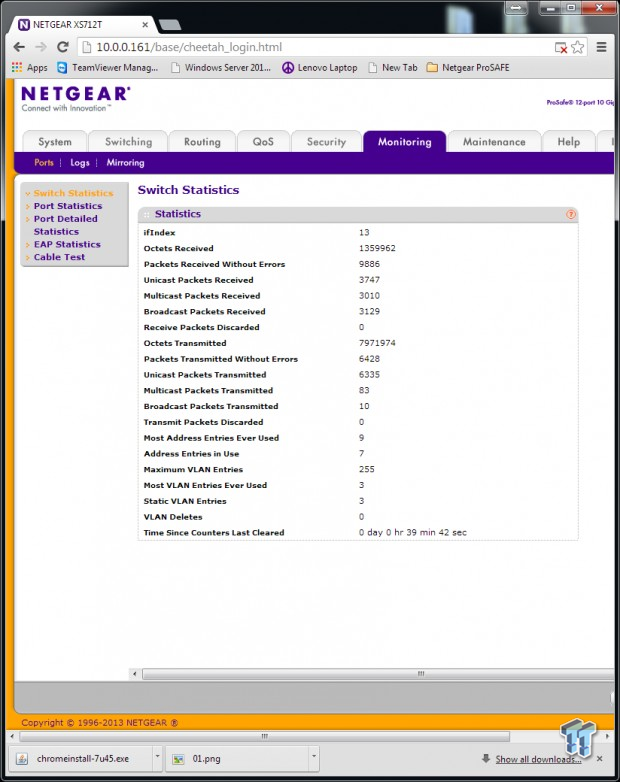The height and width of the screenshot is (782, 620).
Task: Click the Octets Received value 1359962
Action: click(377, 248)
